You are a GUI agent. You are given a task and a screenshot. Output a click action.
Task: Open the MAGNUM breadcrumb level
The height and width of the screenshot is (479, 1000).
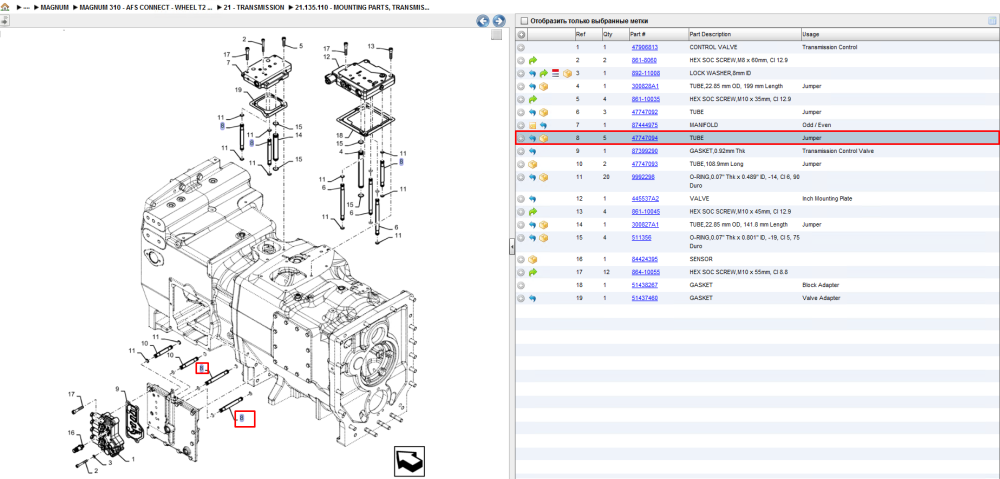pos(54,8)
